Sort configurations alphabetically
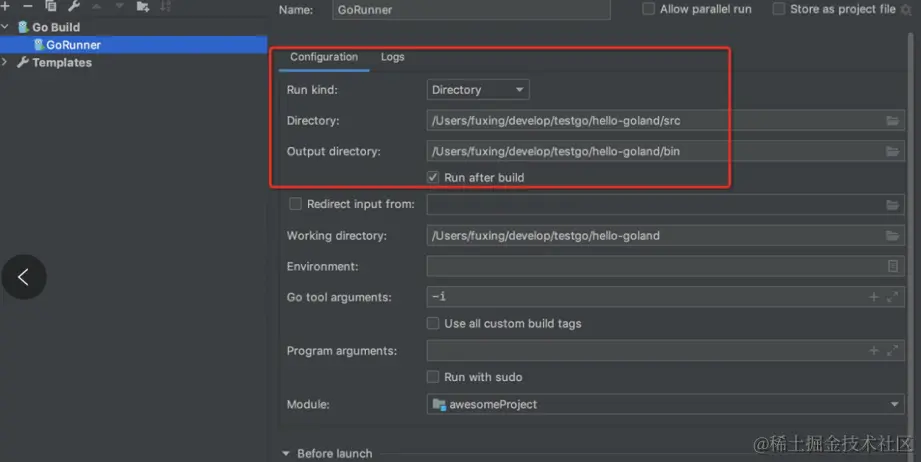921x462 pixels. pyautogui.click(x=166, y=6)
